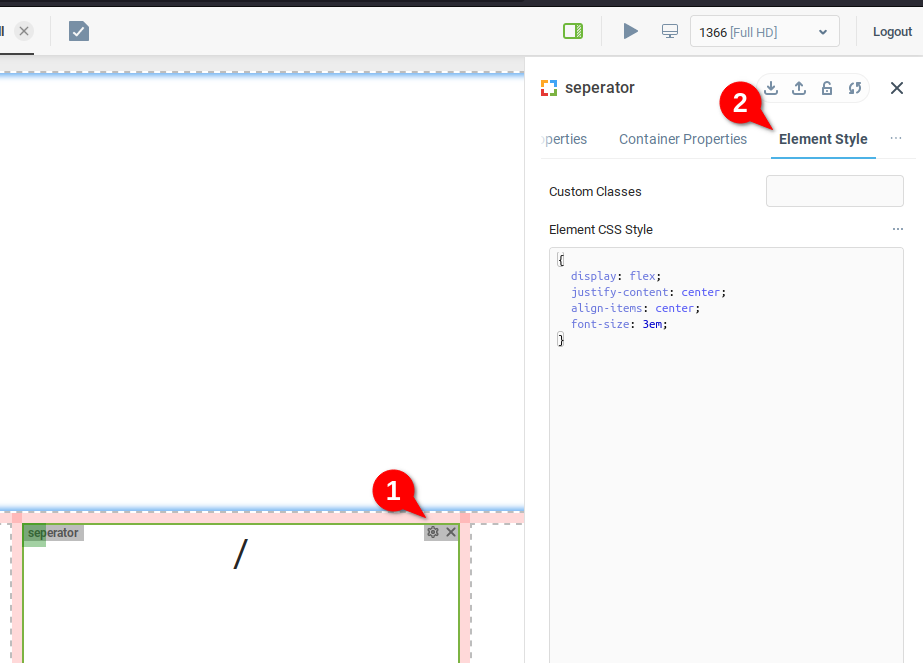
Task: Click the Logout button
Action: (x=892, y=32)
